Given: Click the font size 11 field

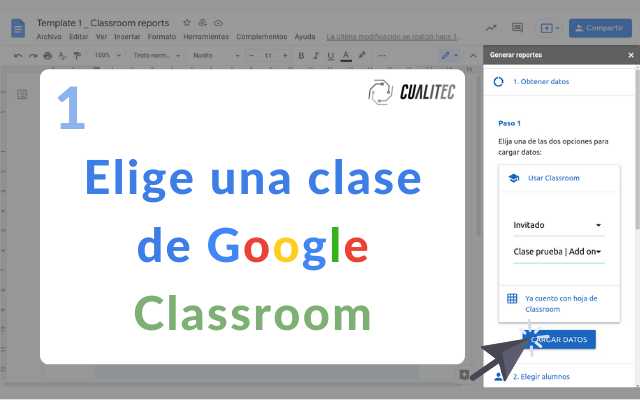Looking at the screenshot, I should coord(268,56).
